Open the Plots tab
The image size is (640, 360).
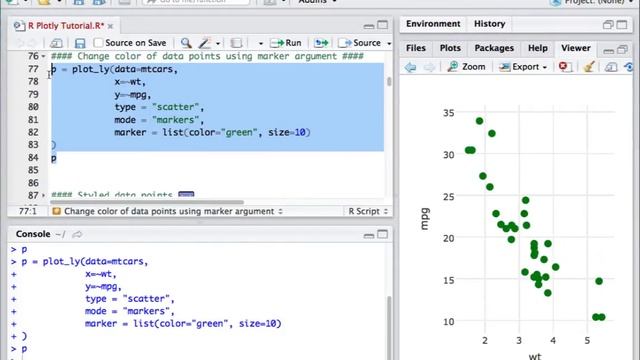pos(450,48)
